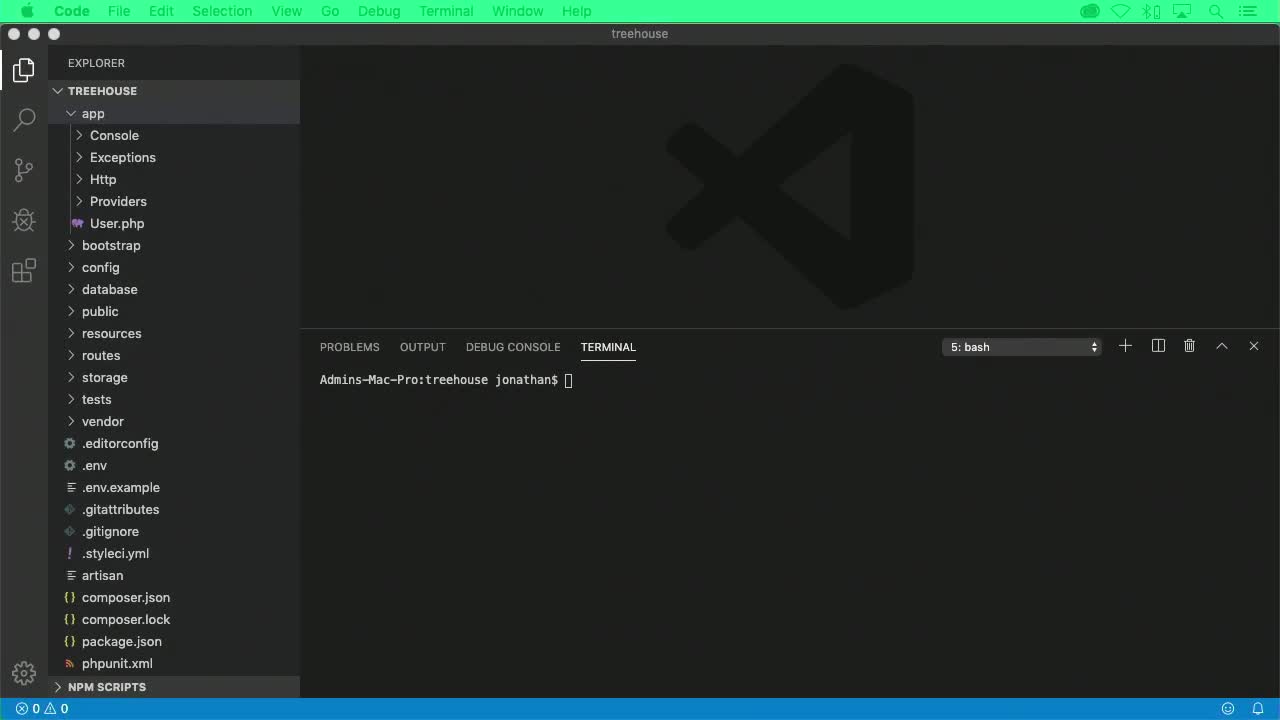
Task: Open the File menu
Action: point(119,11)
